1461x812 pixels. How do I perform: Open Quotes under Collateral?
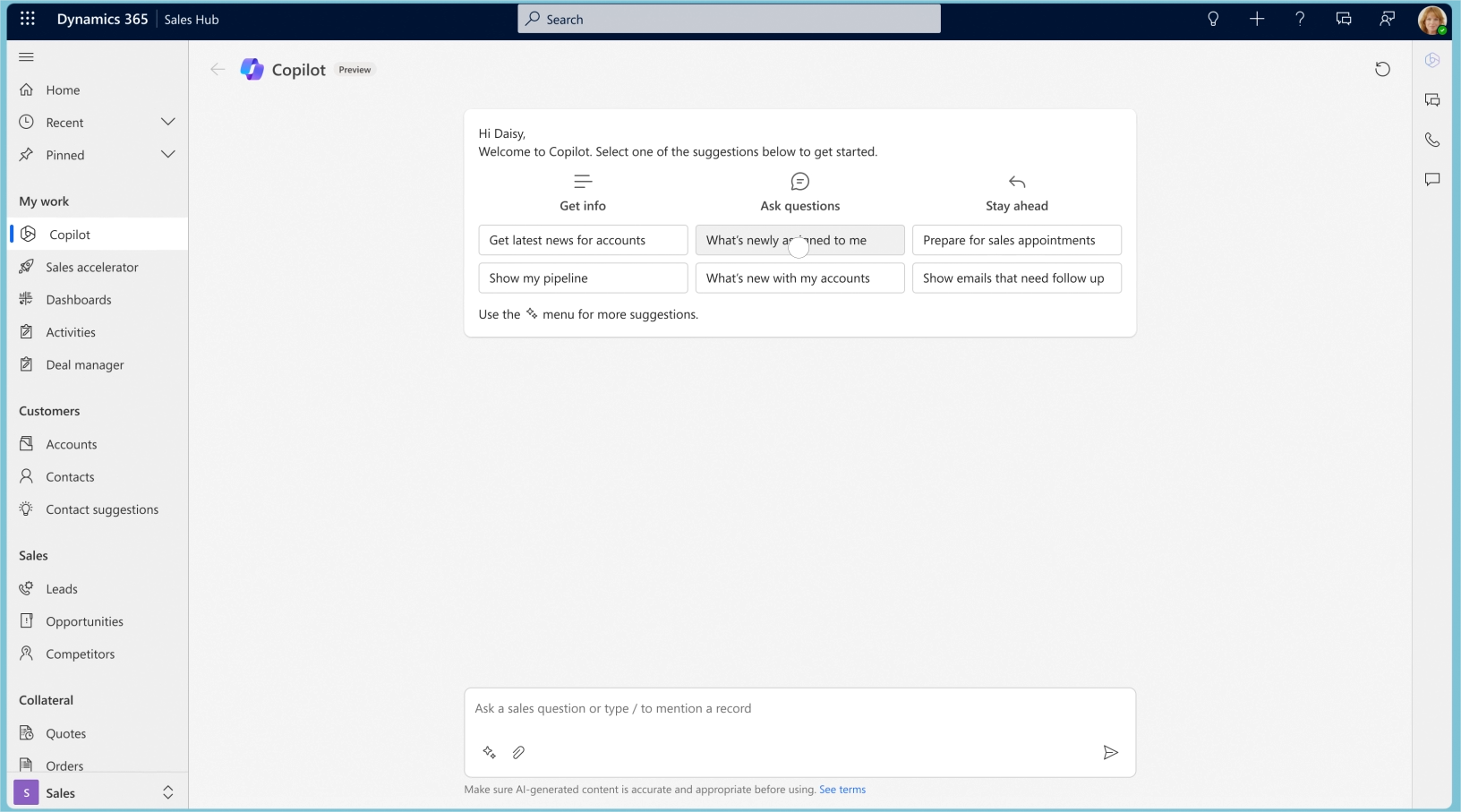[x=98, y=733]
